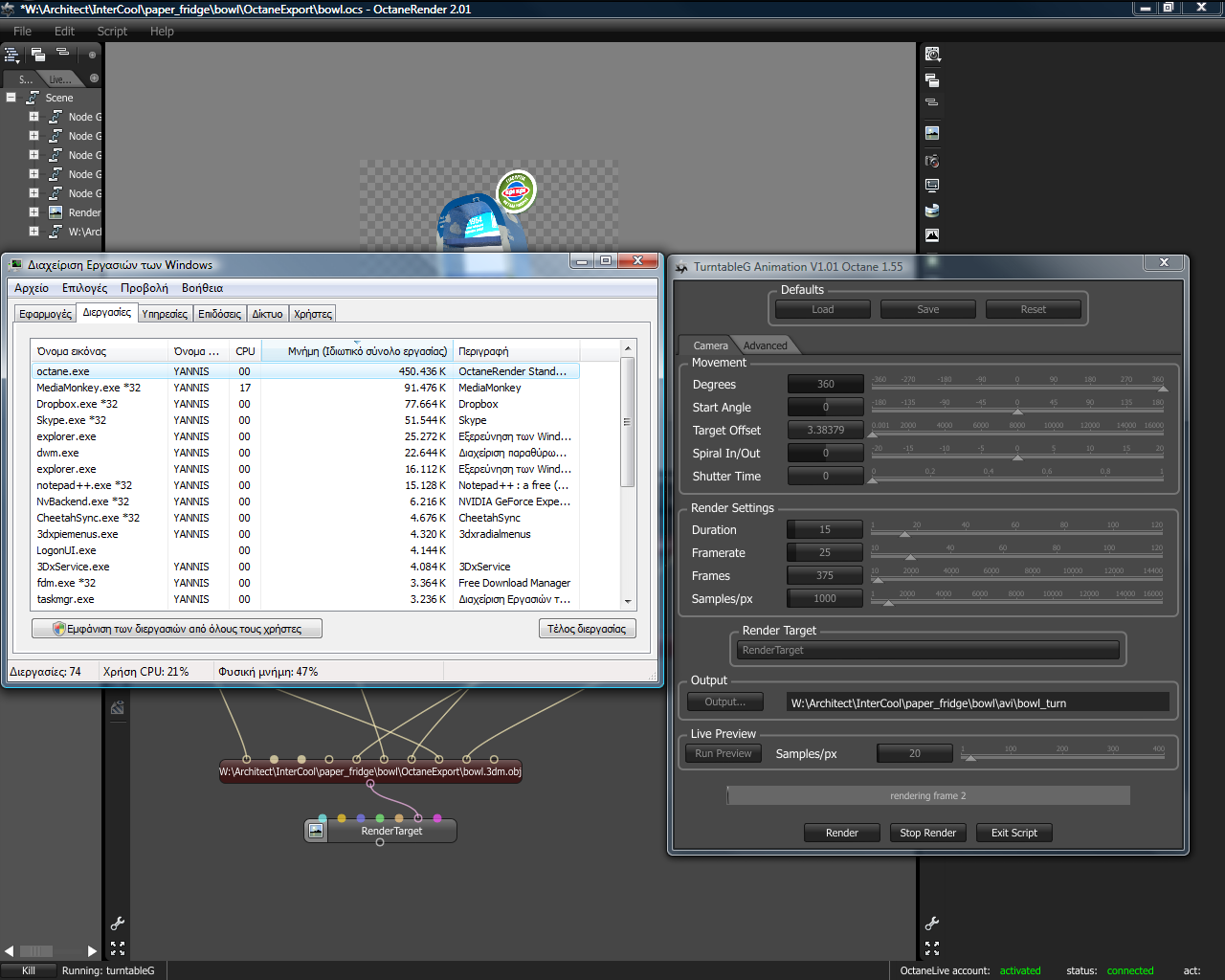This screenshot has width=1225, height=980.
Task: Click the left arrow of outliner horizontal scrollbar
Action: pyautogui.click(x=9, y=951)
